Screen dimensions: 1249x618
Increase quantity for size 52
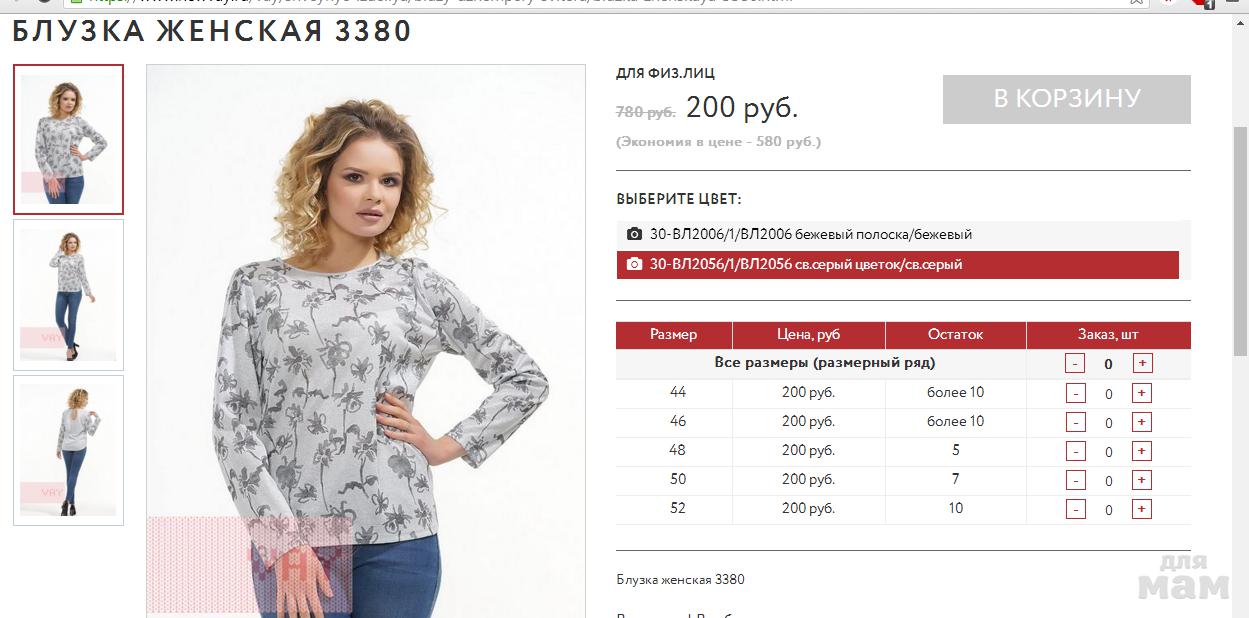pyautogui.click(x=1142, y=509)
